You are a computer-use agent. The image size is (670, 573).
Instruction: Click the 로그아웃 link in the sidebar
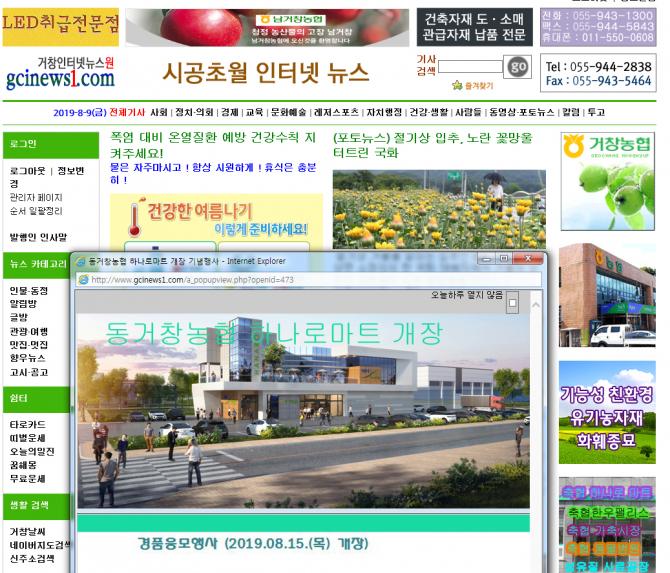(x=27, y=171)
